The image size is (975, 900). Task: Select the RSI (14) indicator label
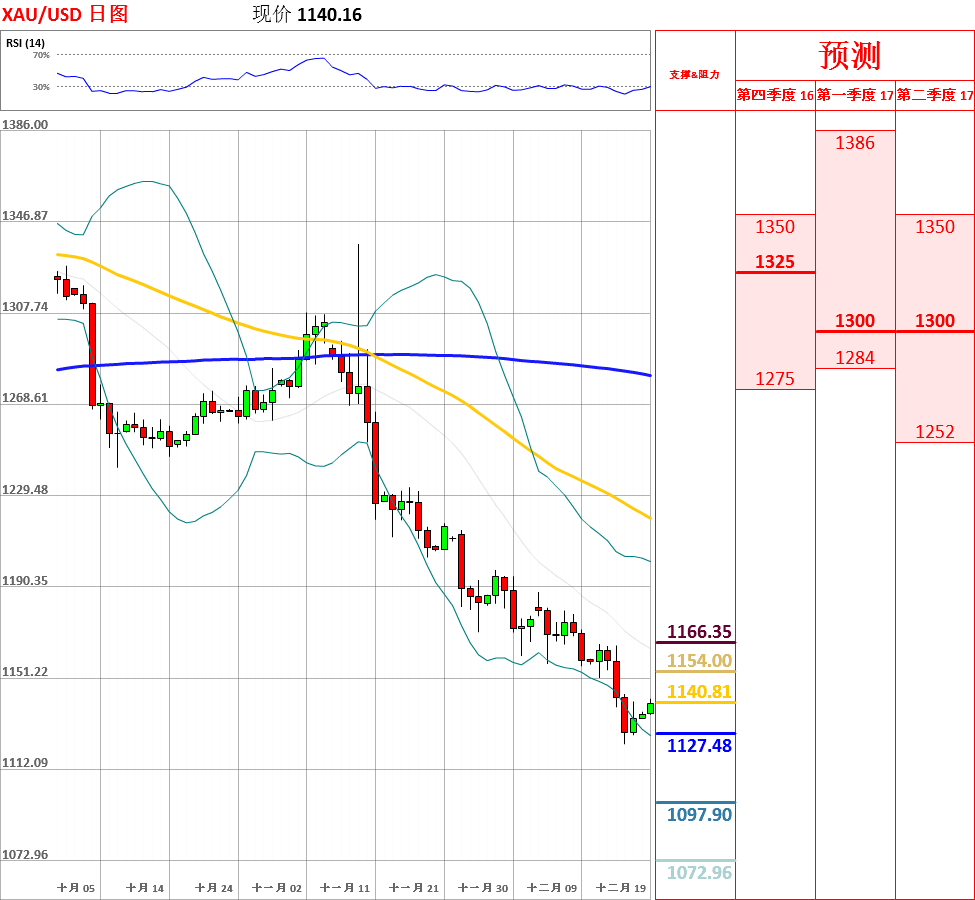tap(25, 43)
